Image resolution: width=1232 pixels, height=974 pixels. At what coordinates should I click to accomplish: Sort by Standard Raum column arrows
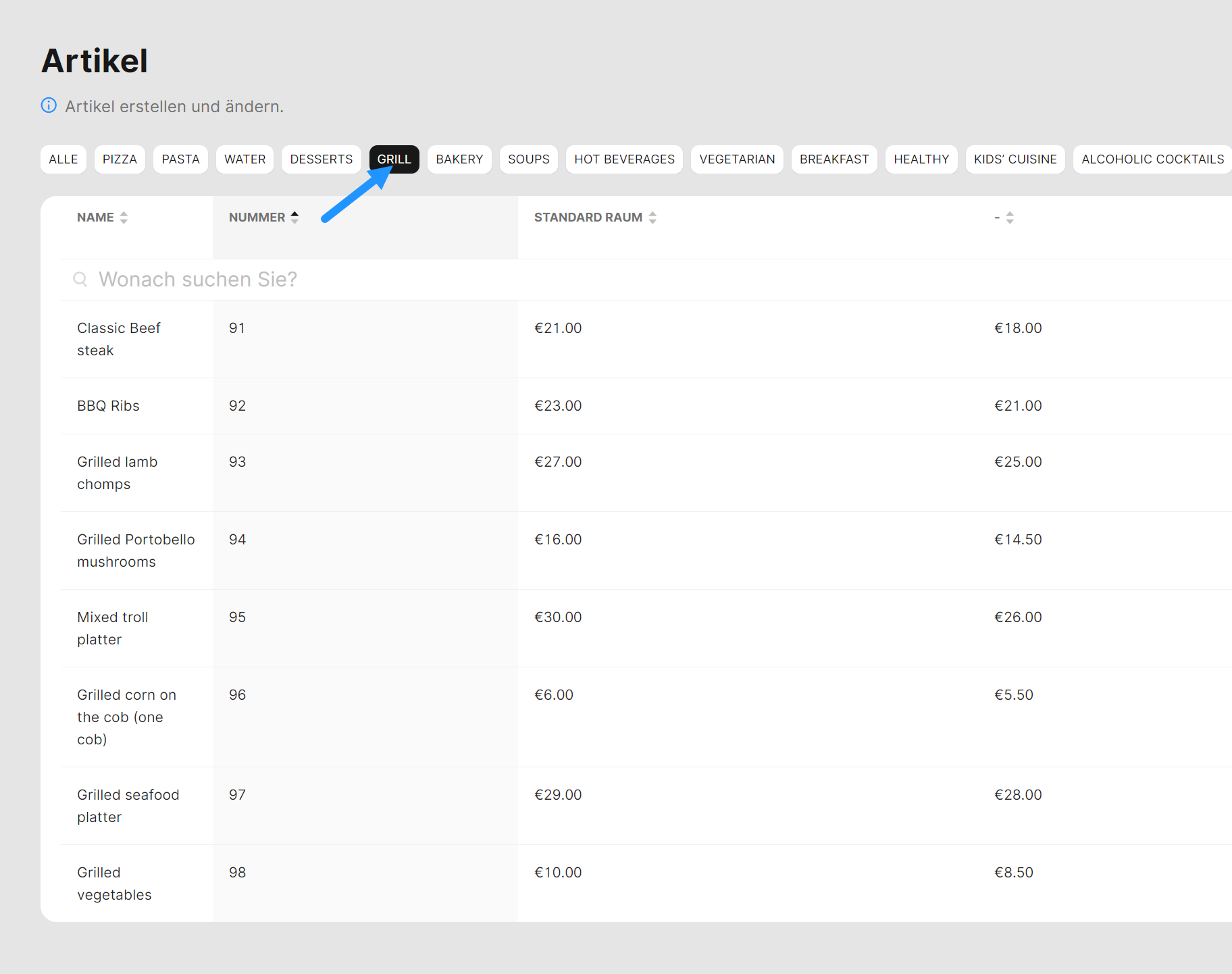click(x=652, y=217)
